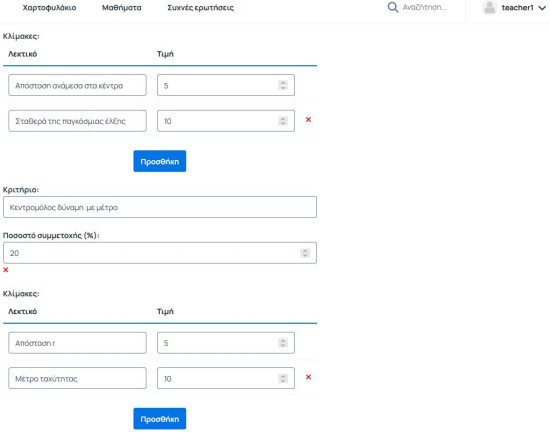Delete the criterion with red X below percentage
This screenshot has height=438, width=550.
pos(6,270)
